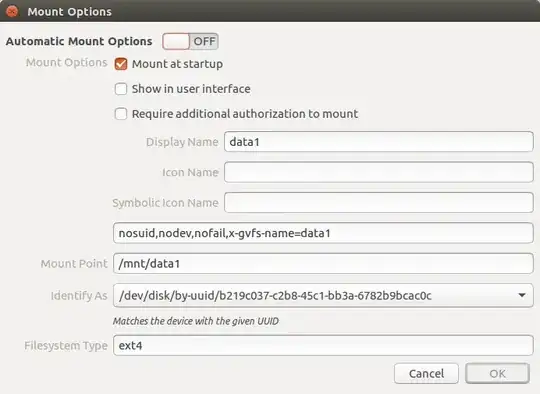Viewport: 540px width, 394px height.
Task: Select the Symbolic Icon Name text box
Action: (x=379, y=203)
